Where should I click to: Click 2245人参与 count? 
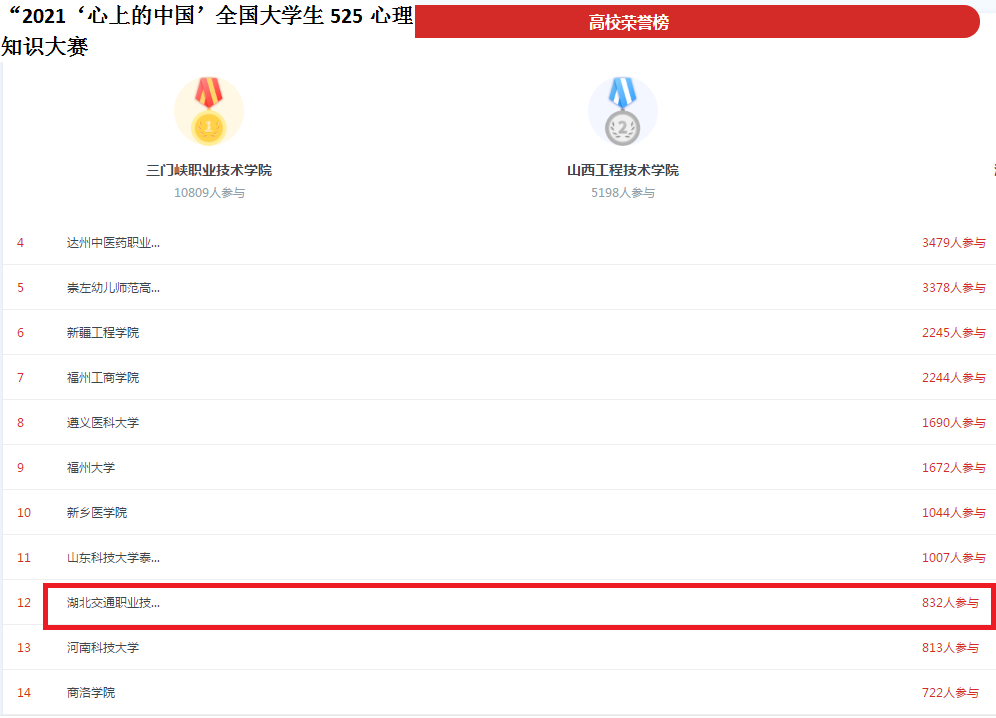click(953, 333)
